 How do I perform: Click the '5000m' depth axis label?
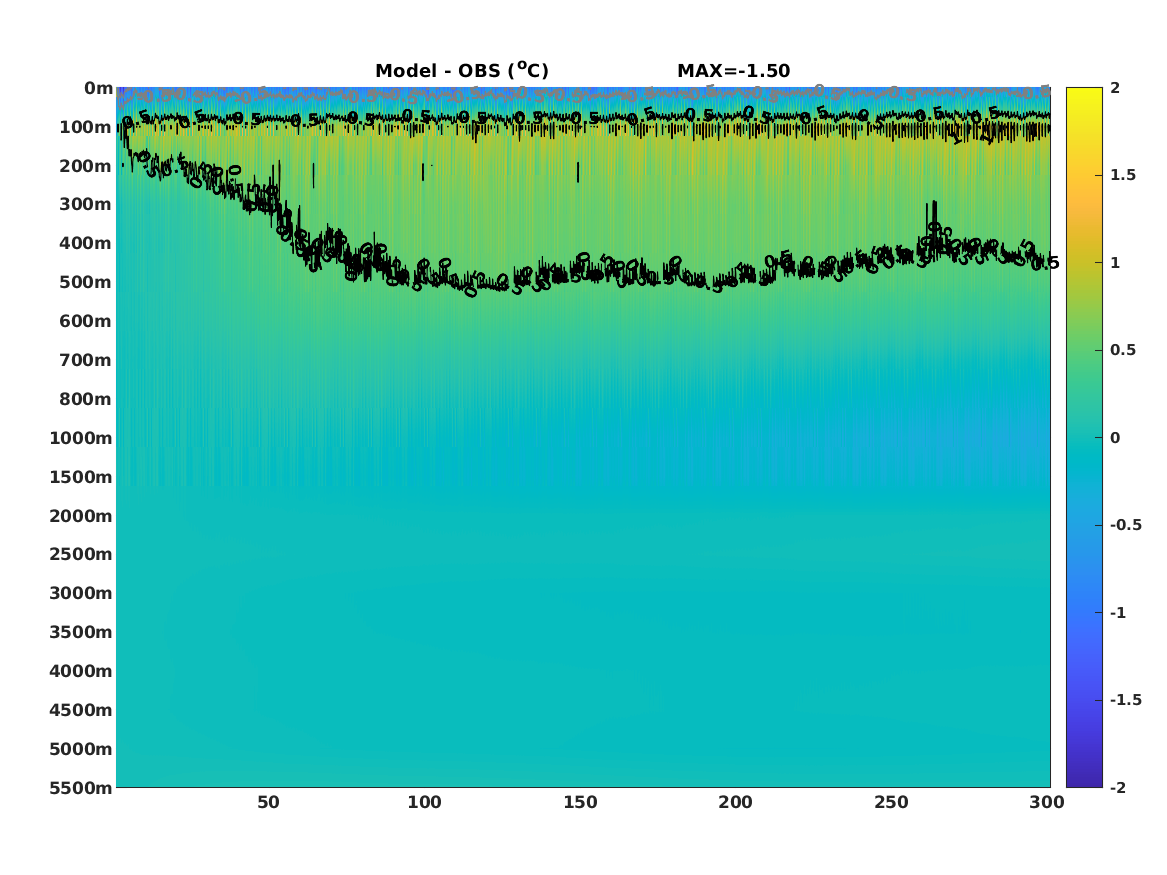[x=81, y=749]
